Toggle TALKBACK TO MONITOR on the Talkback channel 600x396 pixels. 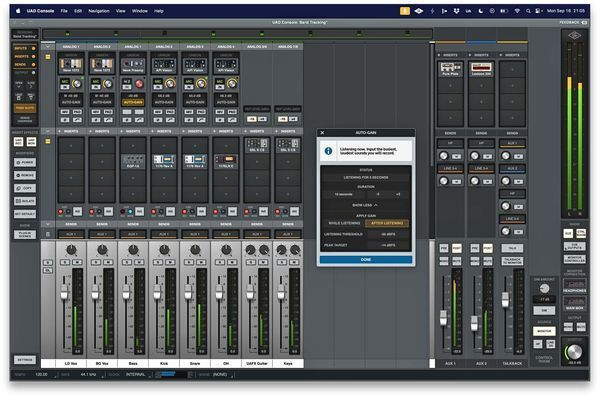click(512, 261)
